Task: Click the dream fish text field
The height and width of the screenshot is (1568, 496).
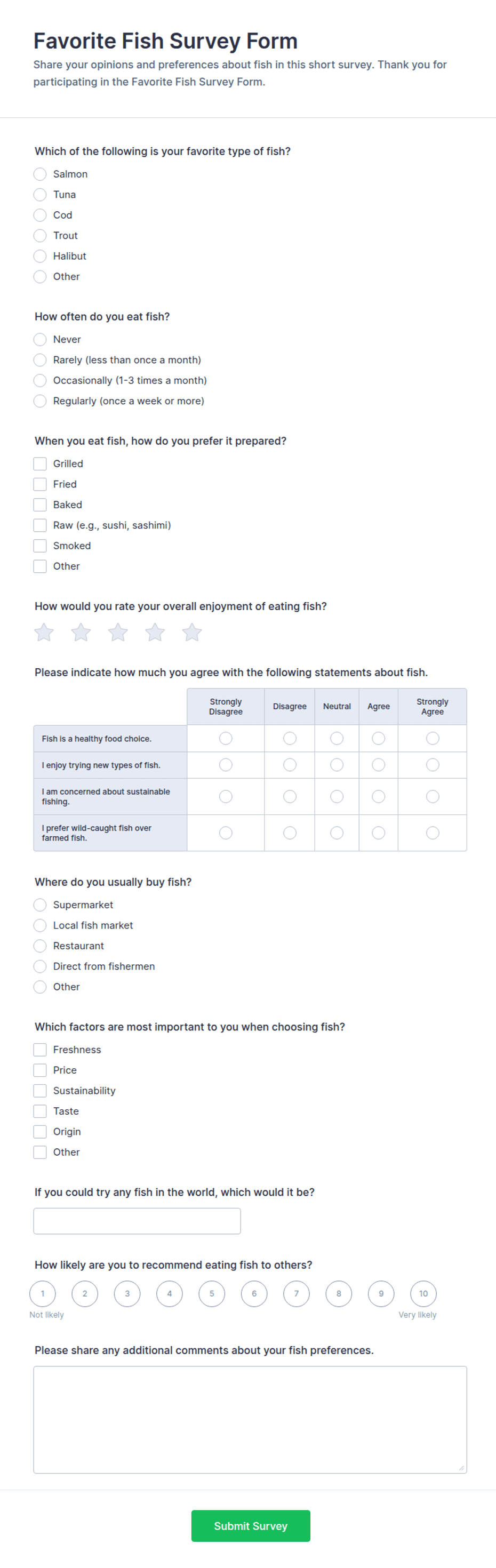Action: click(x=137, y=1221)
